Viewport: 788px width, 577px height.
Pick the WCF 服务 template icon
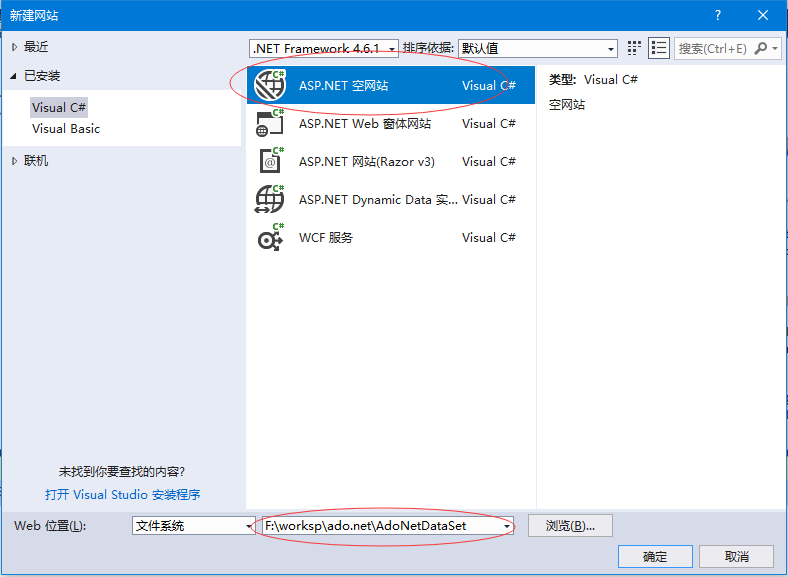coord(270,238)
